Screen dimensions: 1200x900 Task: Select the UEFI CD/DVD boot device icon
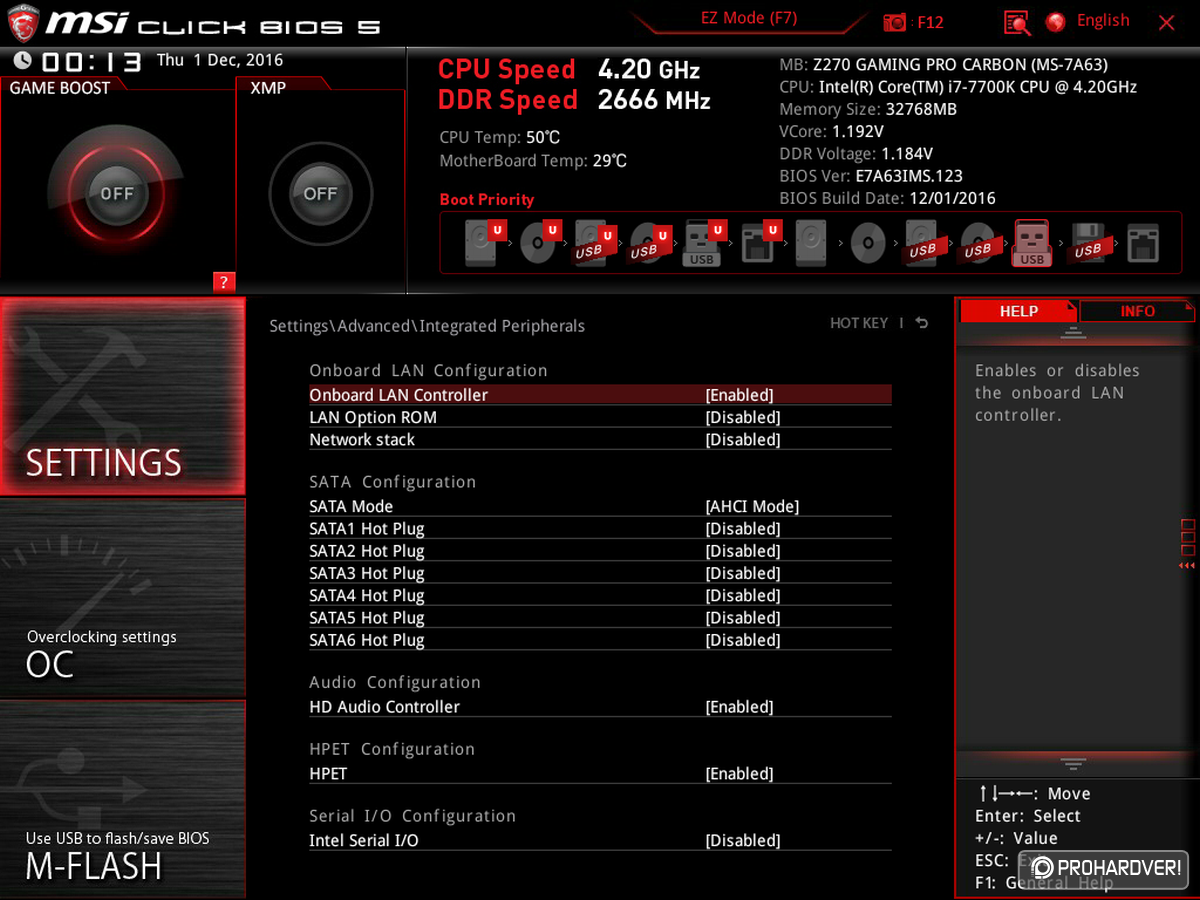coord(539,243)
